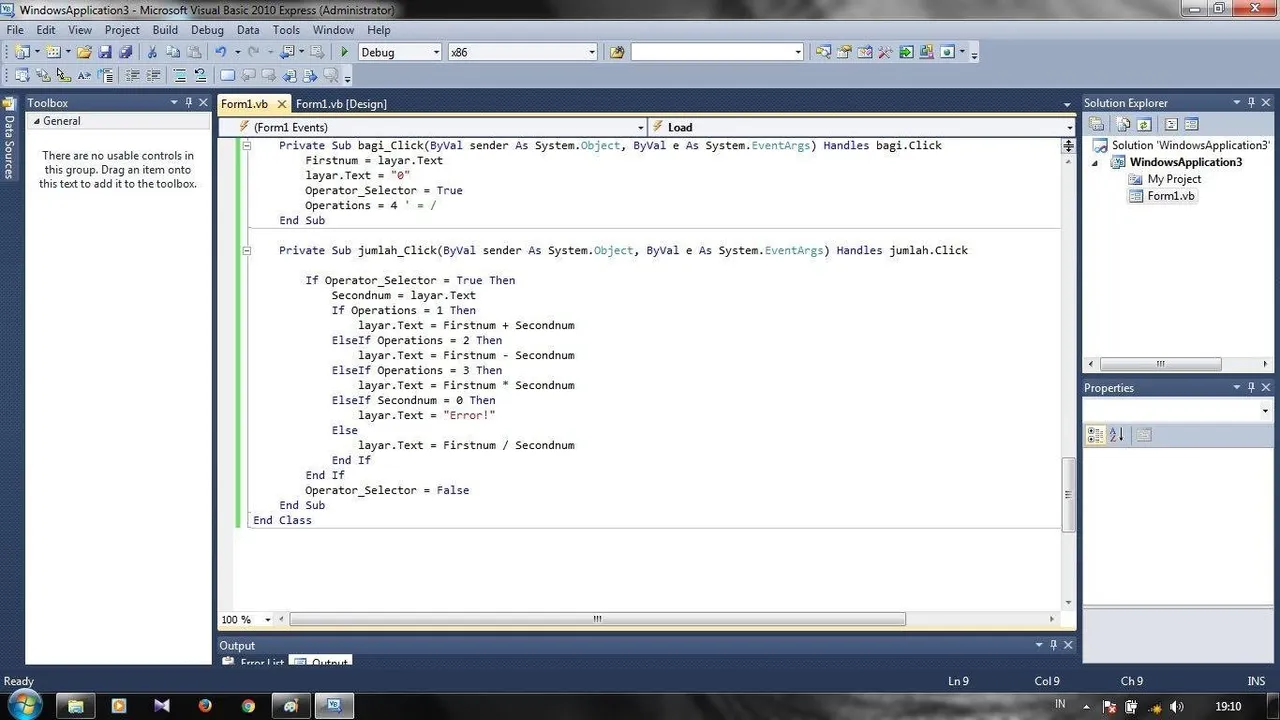The image size is (1280, 720).
Task: Open the 100 % zoom dropdown
Action: tap(270, 620)
